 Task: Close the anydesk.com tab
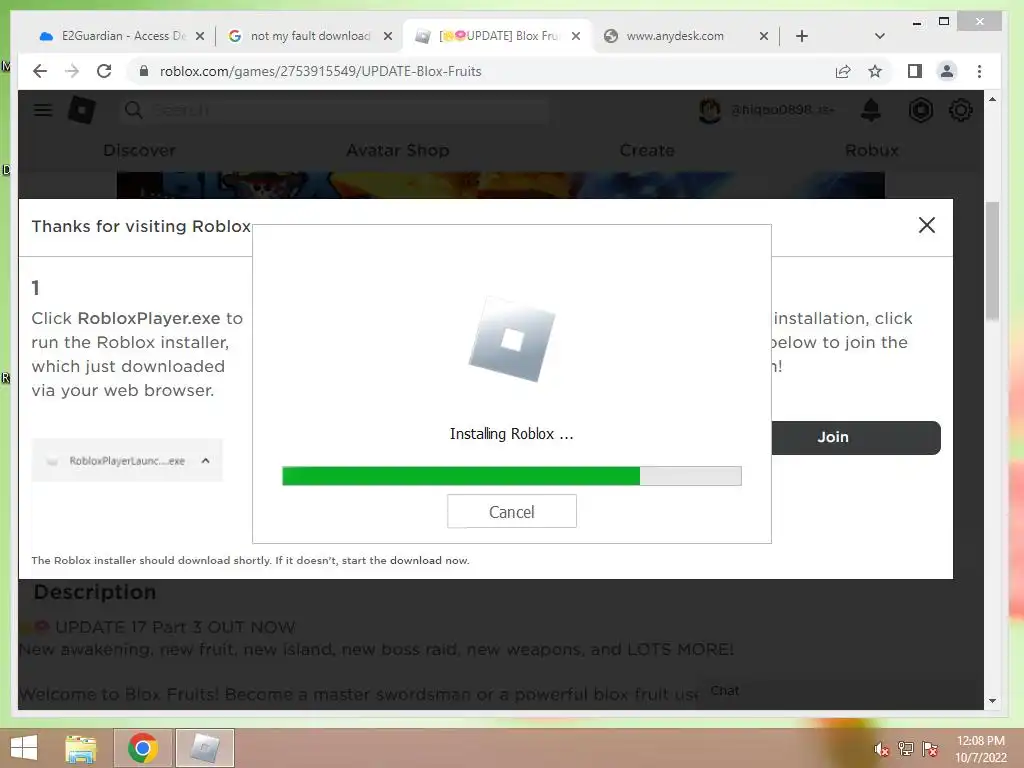point(763,36)
